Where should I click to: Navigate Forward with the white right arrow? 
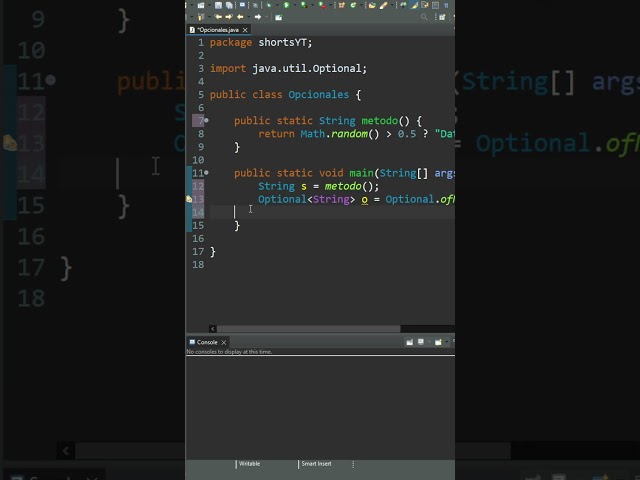coord(258,17)
